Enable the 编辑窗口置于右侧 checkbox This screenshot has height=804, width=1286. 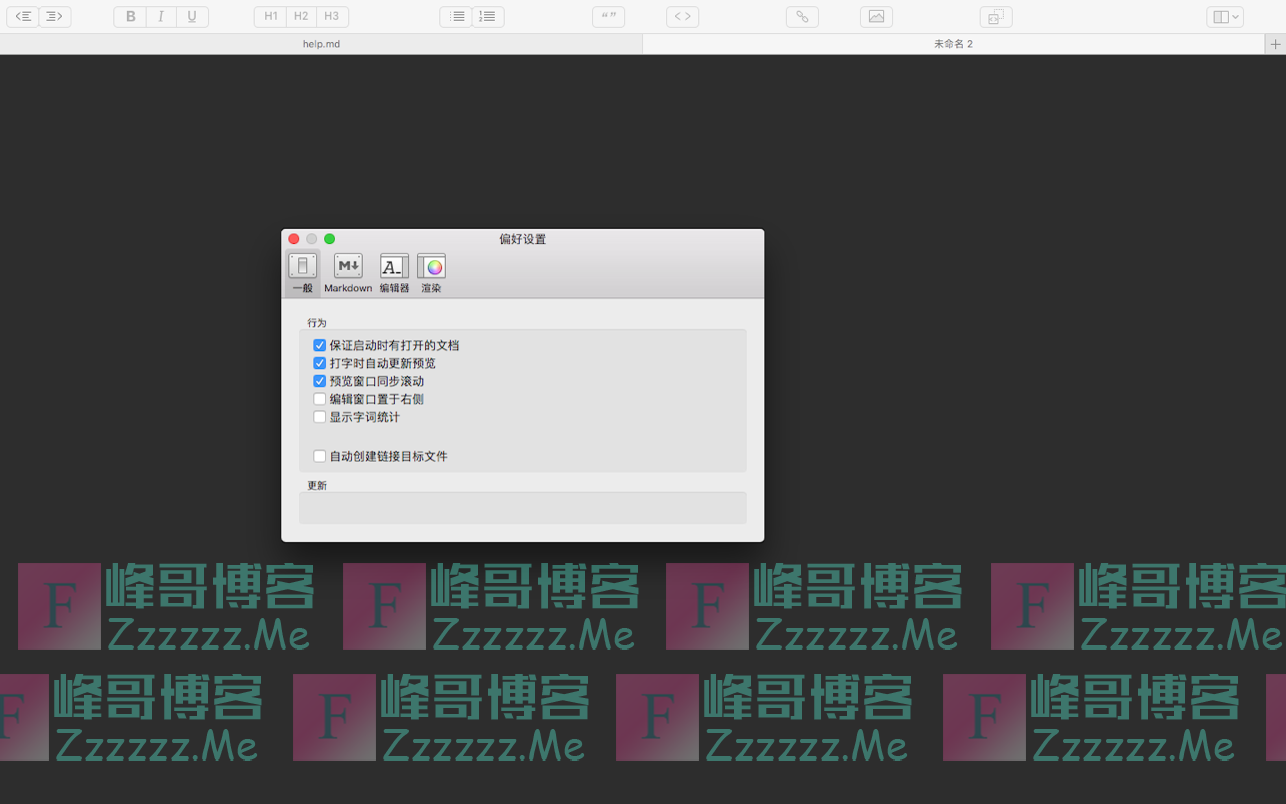(320, 399)
